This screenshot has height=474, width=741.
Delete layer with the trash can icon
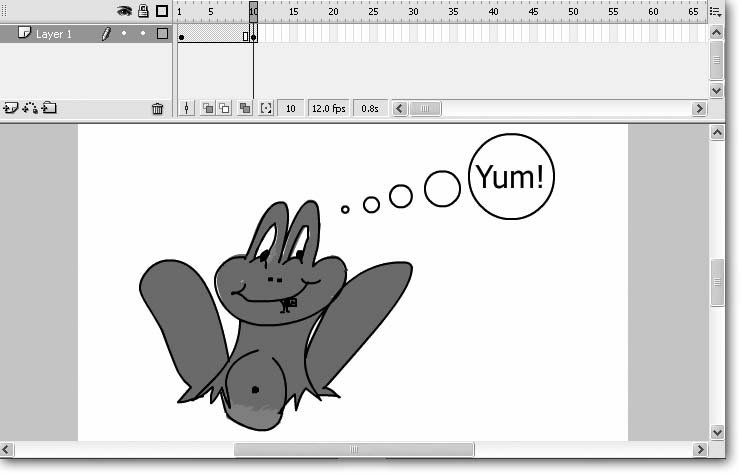pyautogui.click(x=157, y=109)
